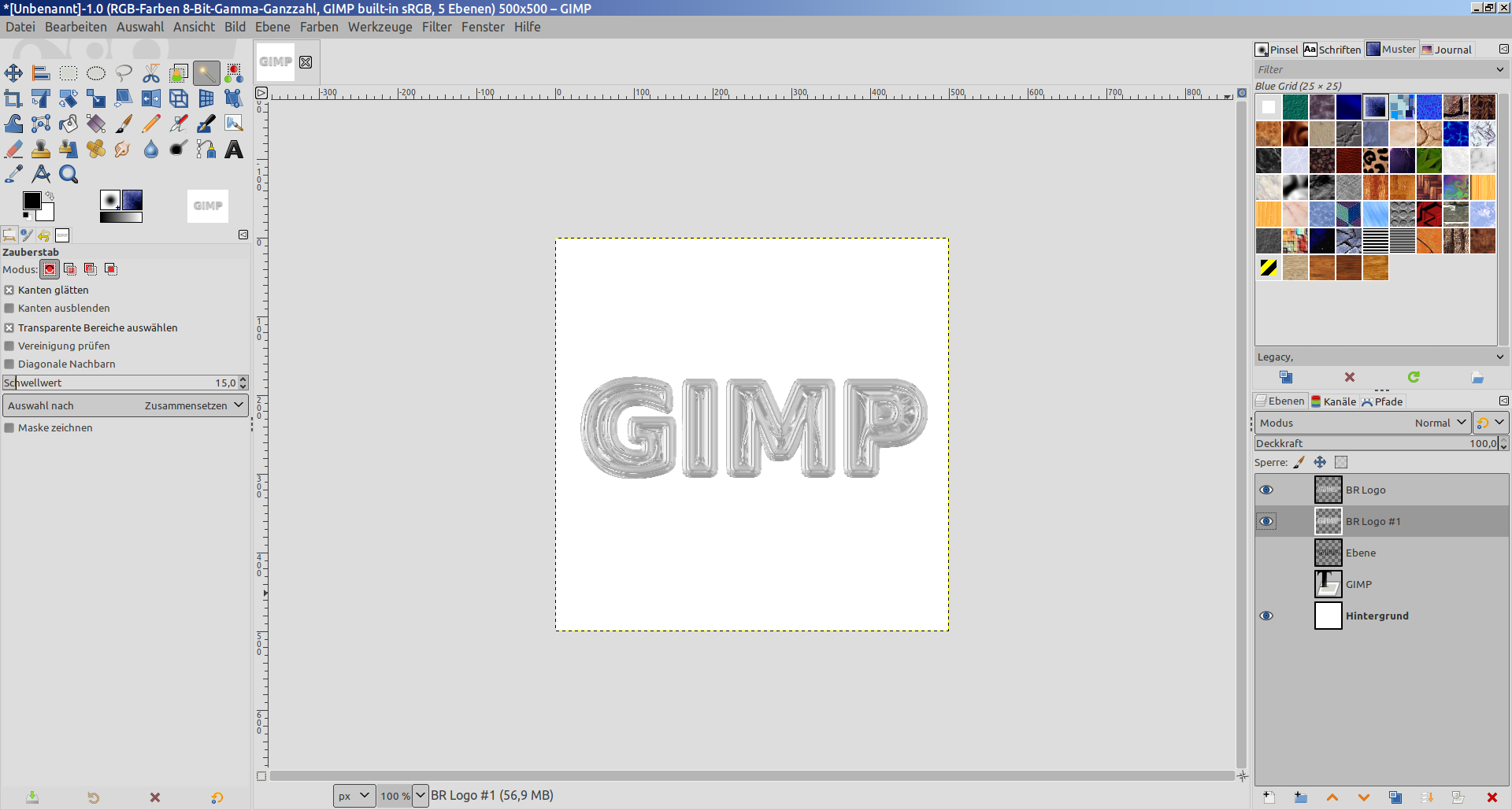The height and width of the screenshot is (810, 1512).
Task: Choose the Flip tool
Action: 151,98
